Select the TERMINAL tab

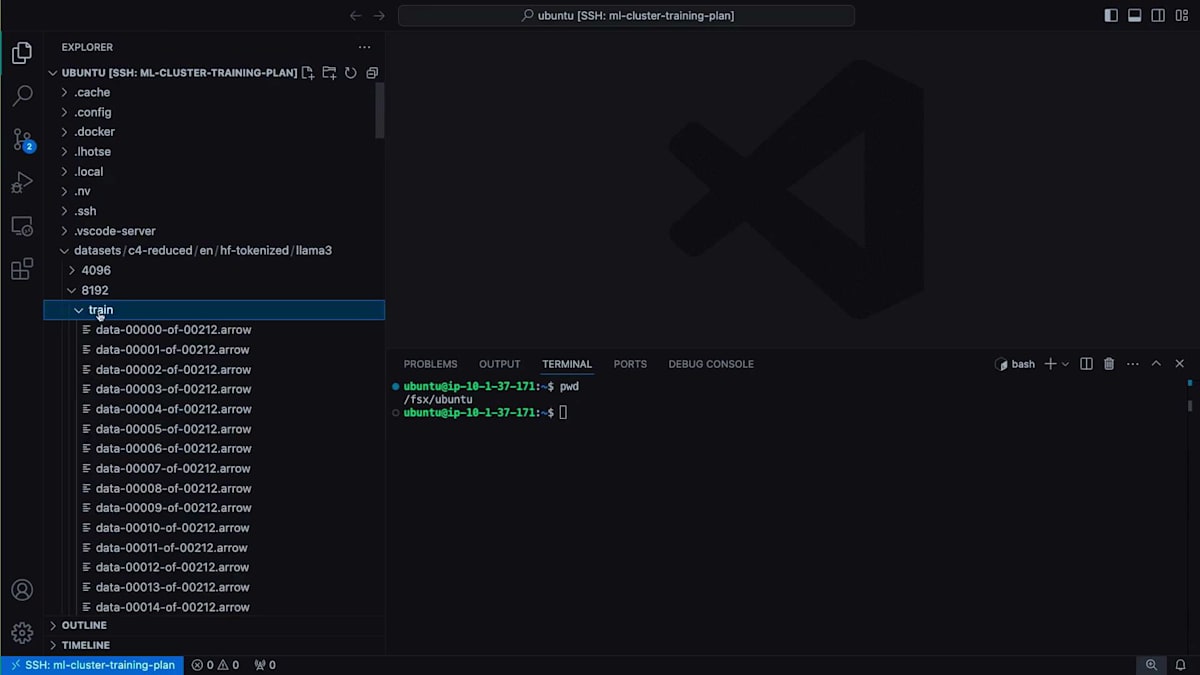567,364
